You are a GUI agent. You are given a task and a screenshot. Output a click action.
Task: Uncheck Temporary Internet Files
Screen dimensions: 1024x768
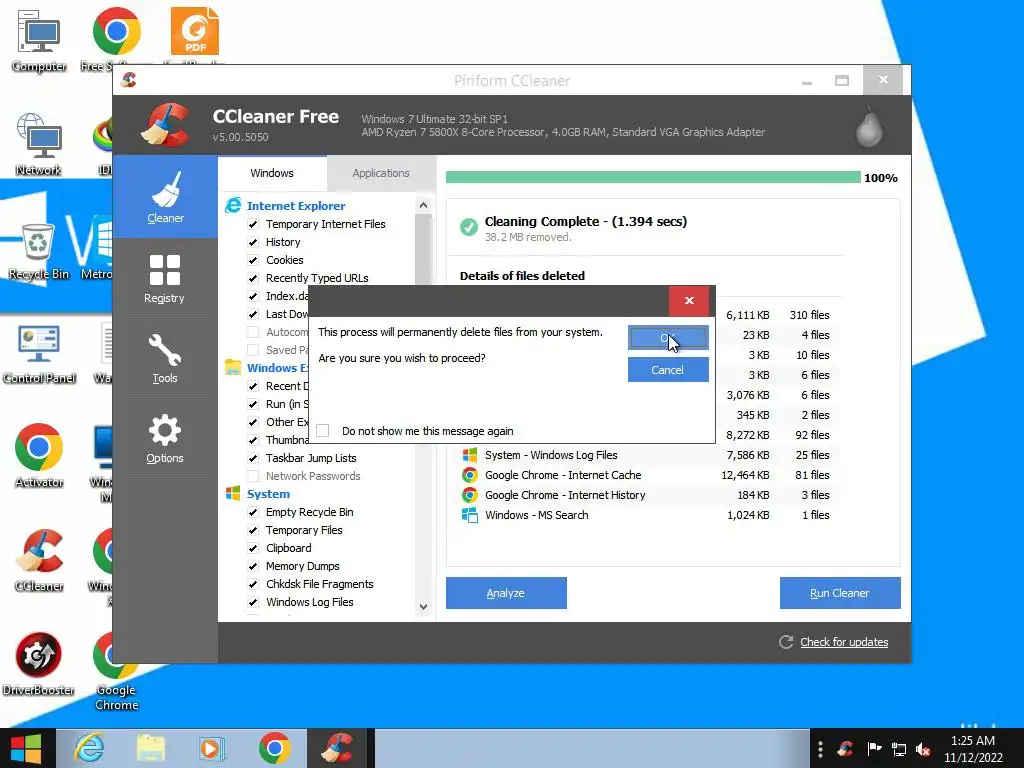[x=253, y=224]
